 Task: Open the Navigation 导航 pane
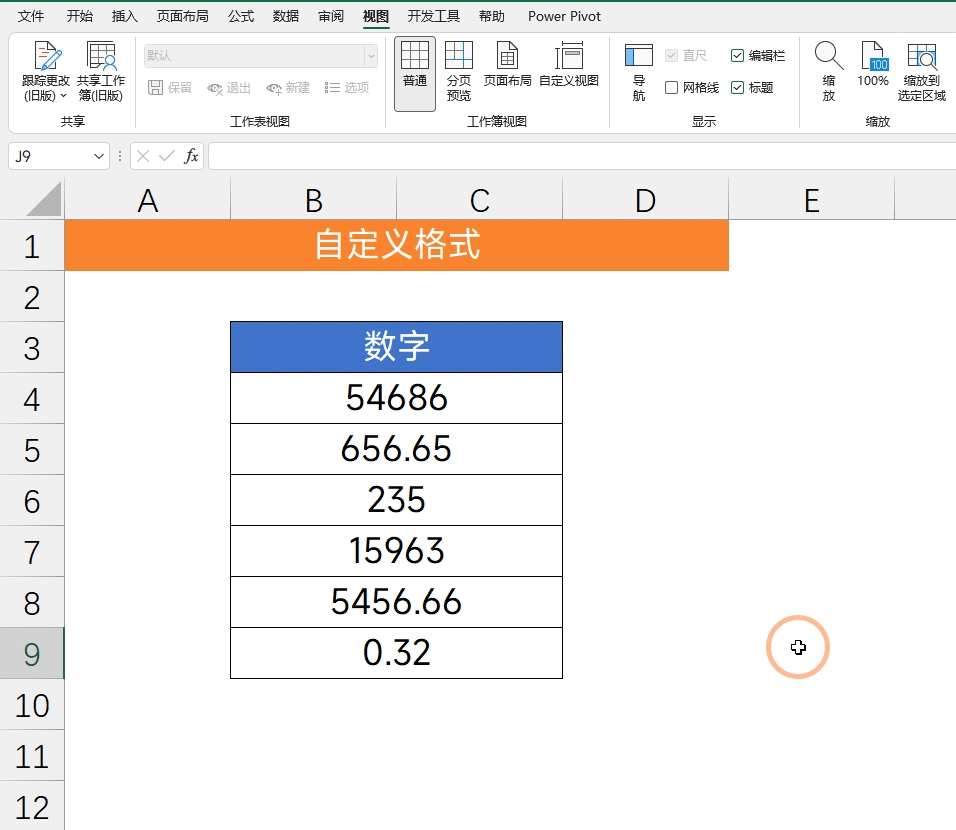[638, 72]
